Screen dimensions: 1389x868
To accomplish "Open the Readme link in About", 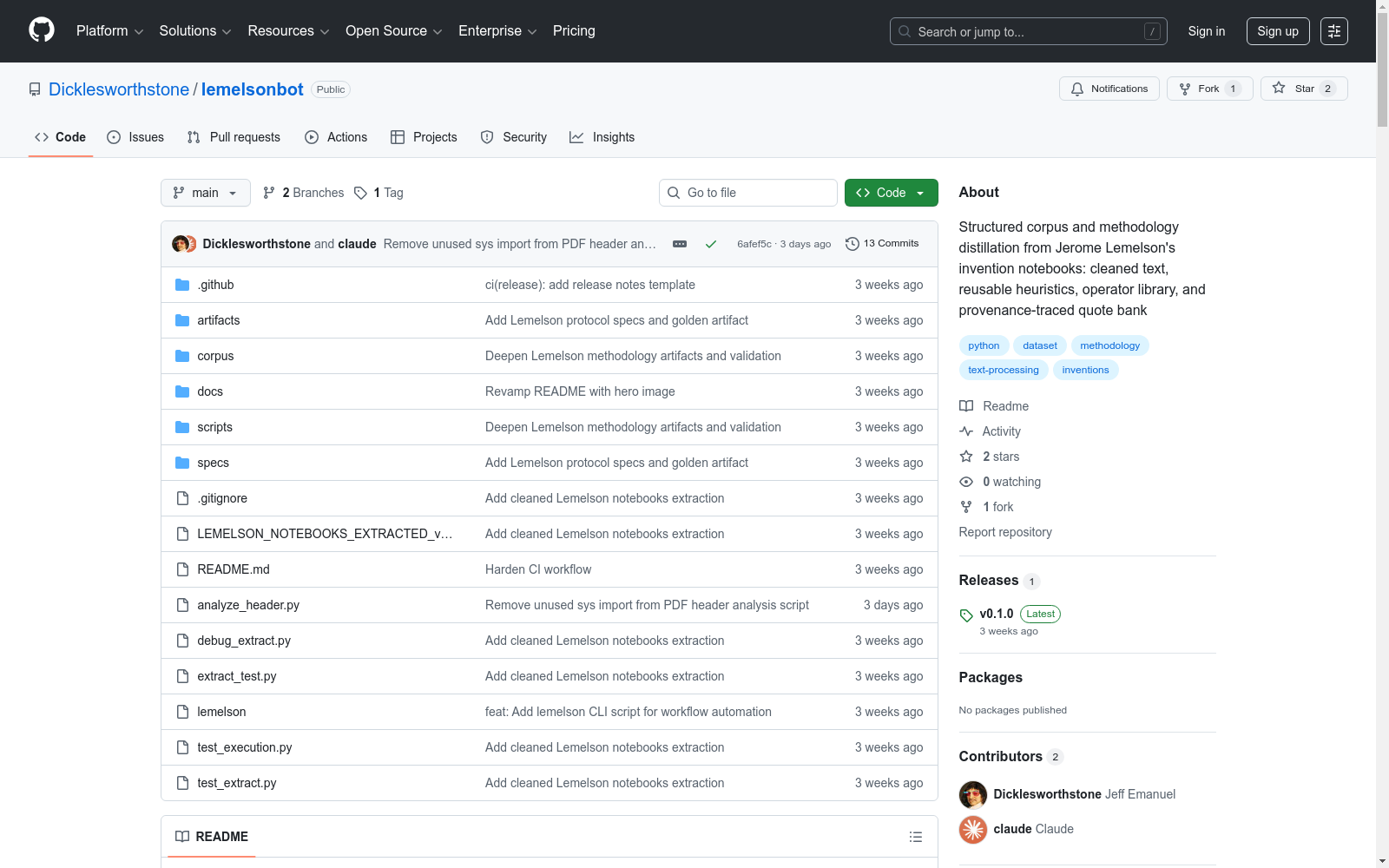I will [994, 406].
